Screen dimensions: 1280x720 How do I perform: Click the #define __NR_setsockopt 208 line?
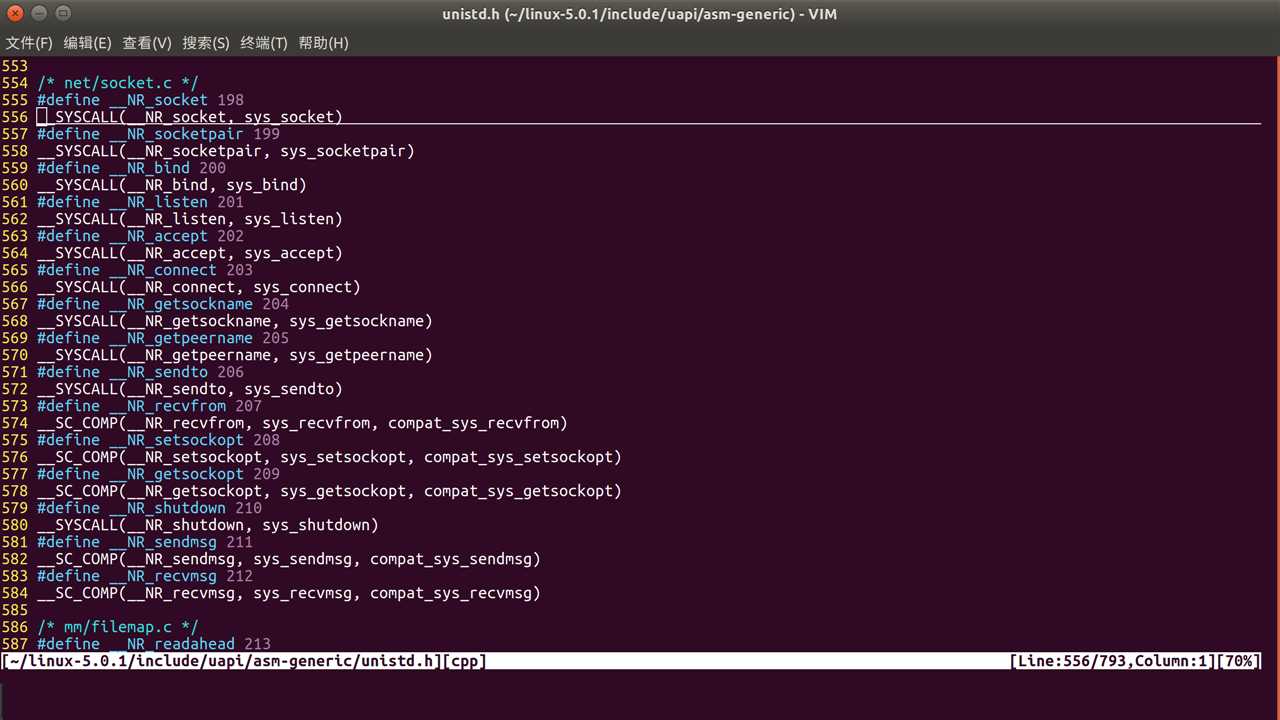click(x=158, y=440)
